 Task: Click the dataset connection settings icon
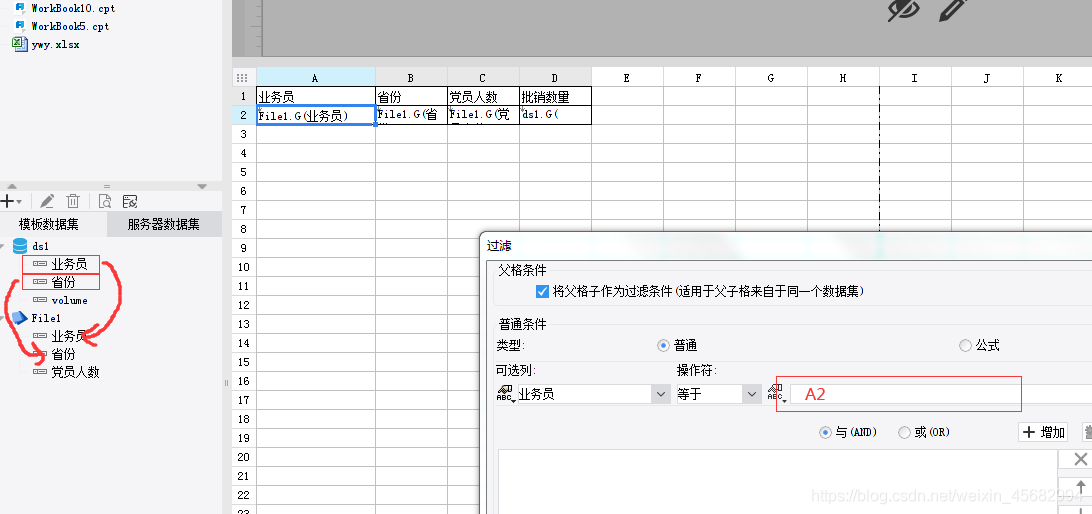tap(129, 201)
